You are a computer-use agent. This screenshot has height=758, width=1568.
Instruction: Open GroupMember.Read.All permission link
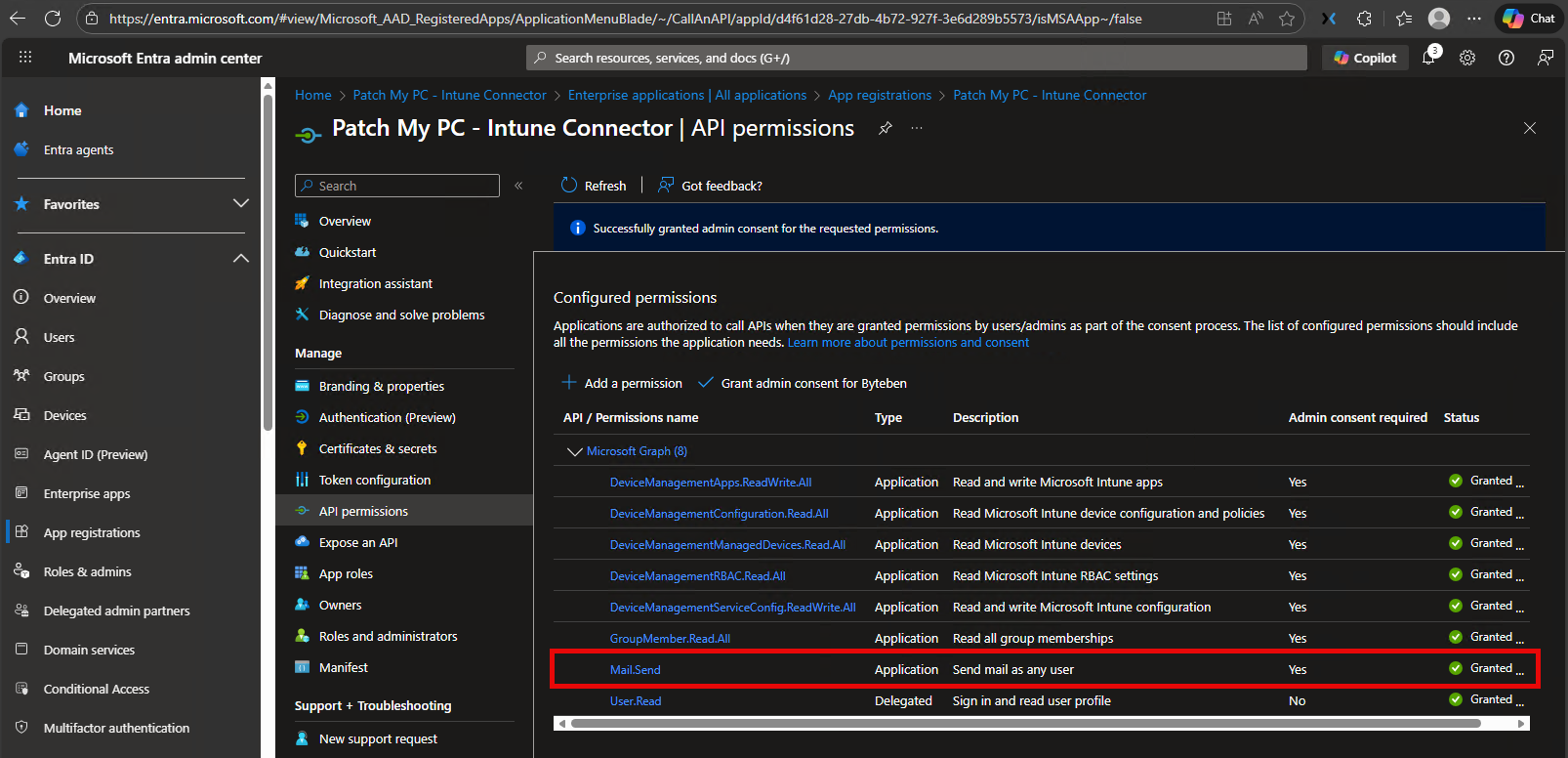(x=670, y=639)
